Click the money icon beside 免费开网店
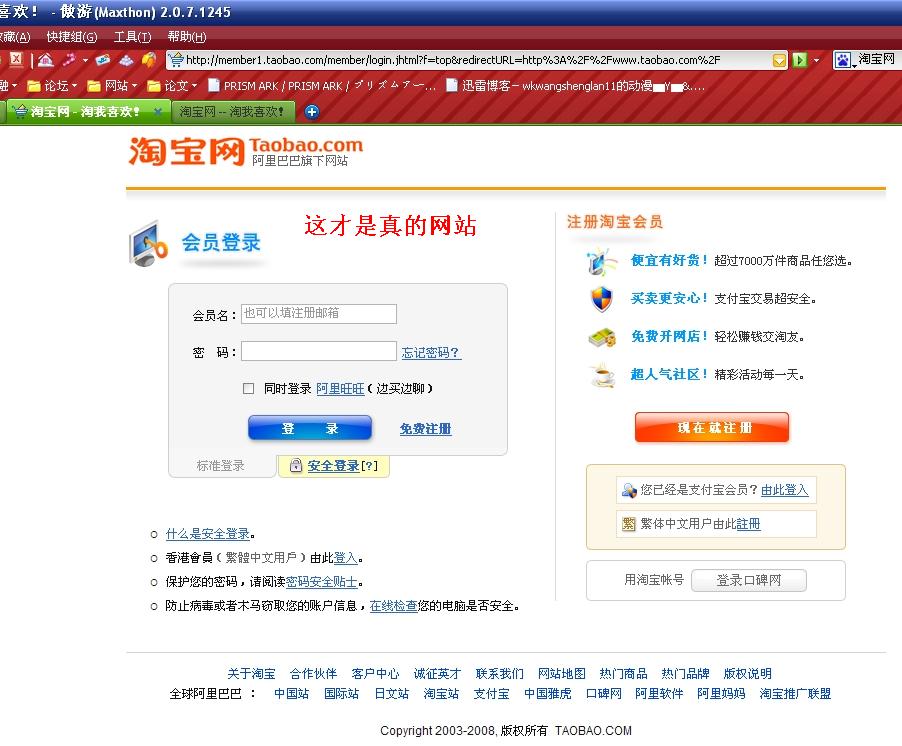This screenshot has height=746, width=902. 602,337
